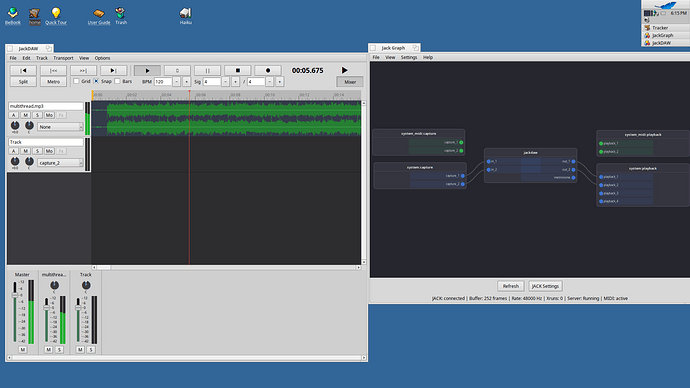The width and height of the screenshot is (690, 388).
Task: Click the Master mute M button in the mixer
Action: (22, 350)
